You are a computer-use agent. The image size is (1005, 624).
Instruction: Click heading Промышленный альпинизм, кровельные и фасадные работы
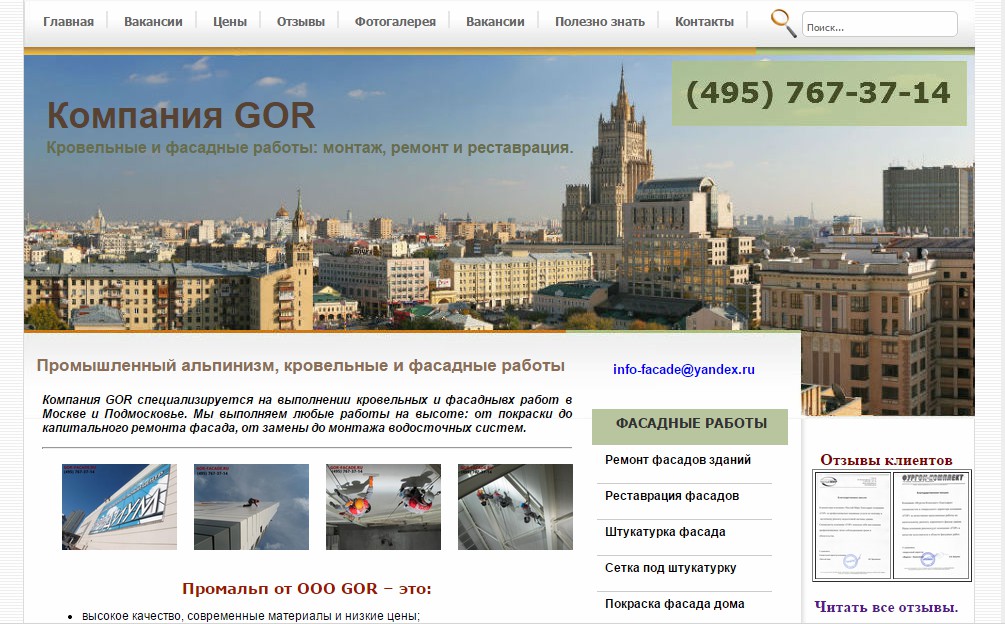301,366
